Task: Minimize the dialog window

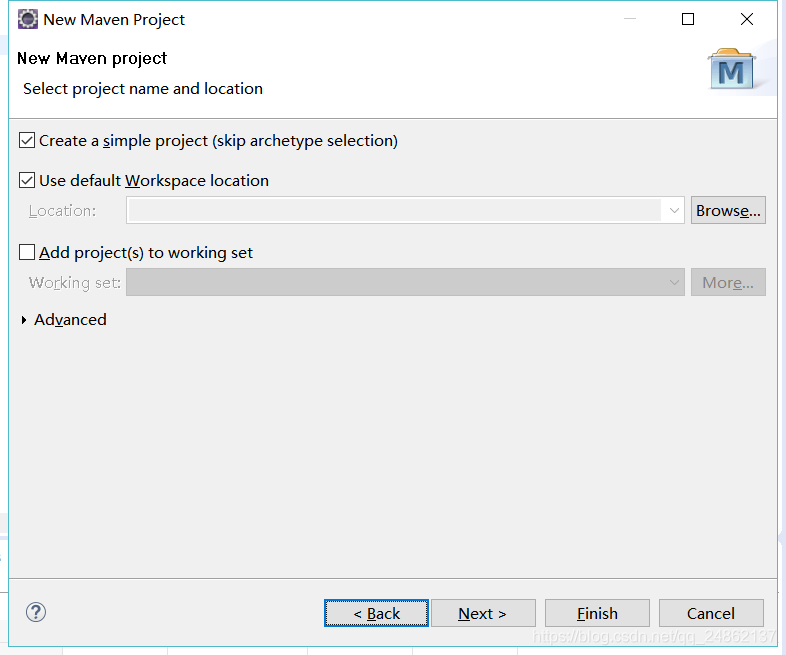Action: (630, 19)
